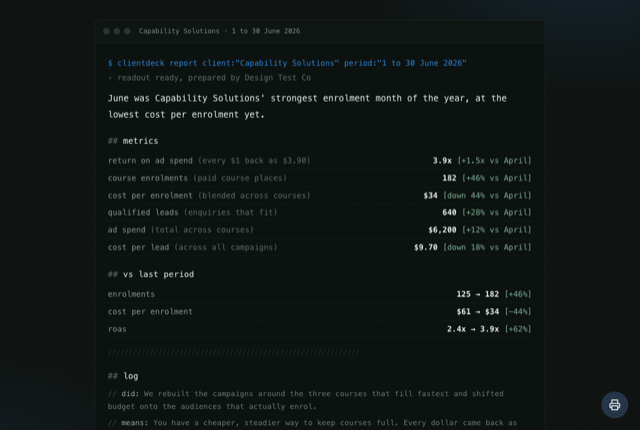The width and height of the screenshot is (640, 430).
Task: Click the '[-44%]' comparison tag
Action: pos(518,312)
